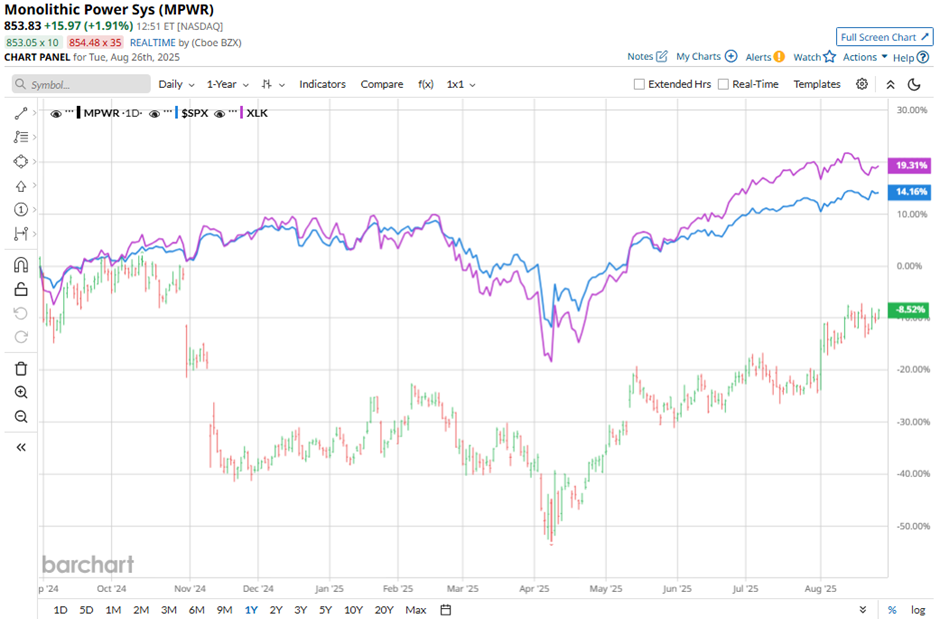This screenshot has height=619, width=940.
Task: Open Alerts for this symbol
Action: pos(765,57)
